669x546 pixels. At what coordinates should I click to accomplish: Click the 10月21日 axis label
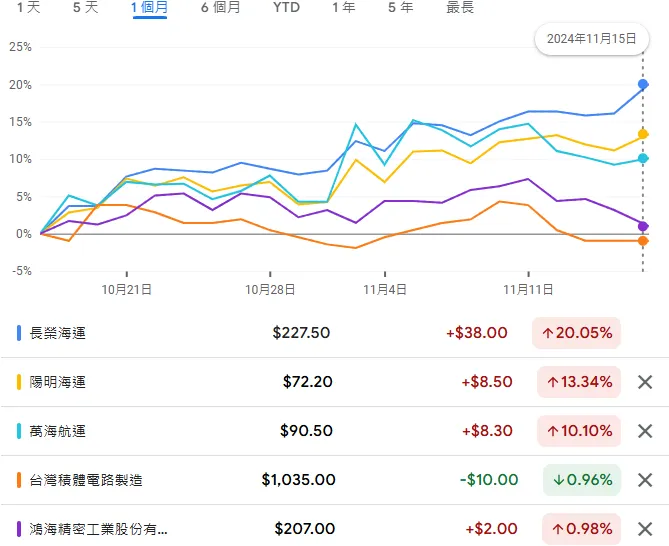pyautogui.click(x=127, y=290)
